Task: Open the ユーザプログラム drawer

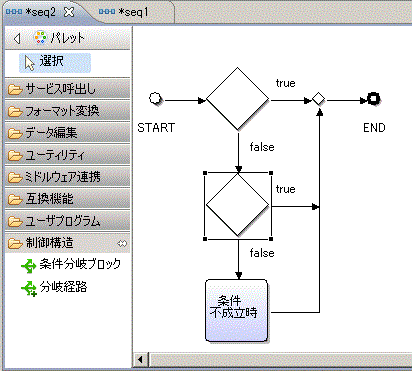Action: [x=68, y=221]
